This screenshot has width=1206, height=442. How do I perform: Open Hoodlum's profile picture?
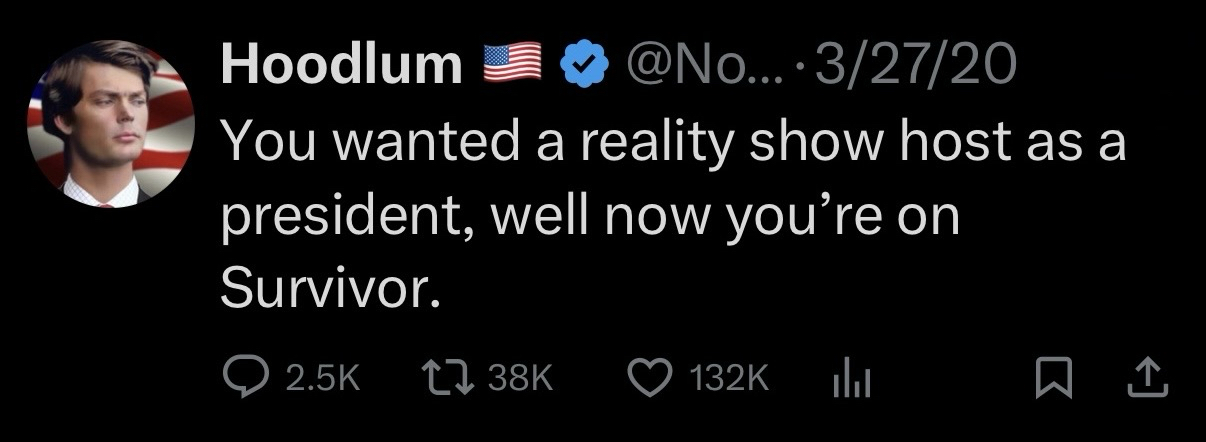pyautogui.click(x=111, y=125)
